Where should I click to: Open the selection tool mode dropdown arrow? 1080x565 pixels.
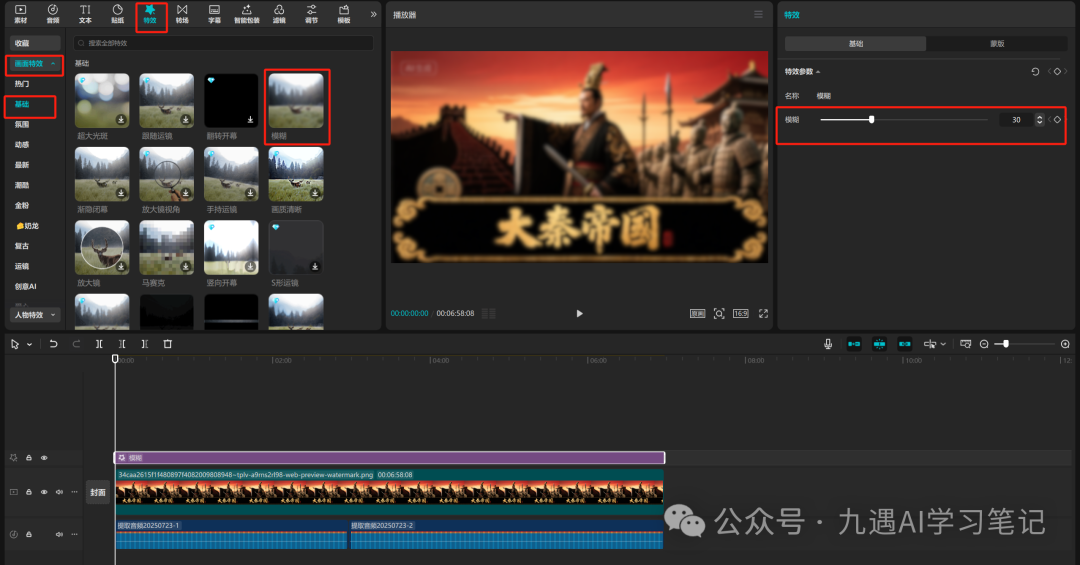coord(30,345)
